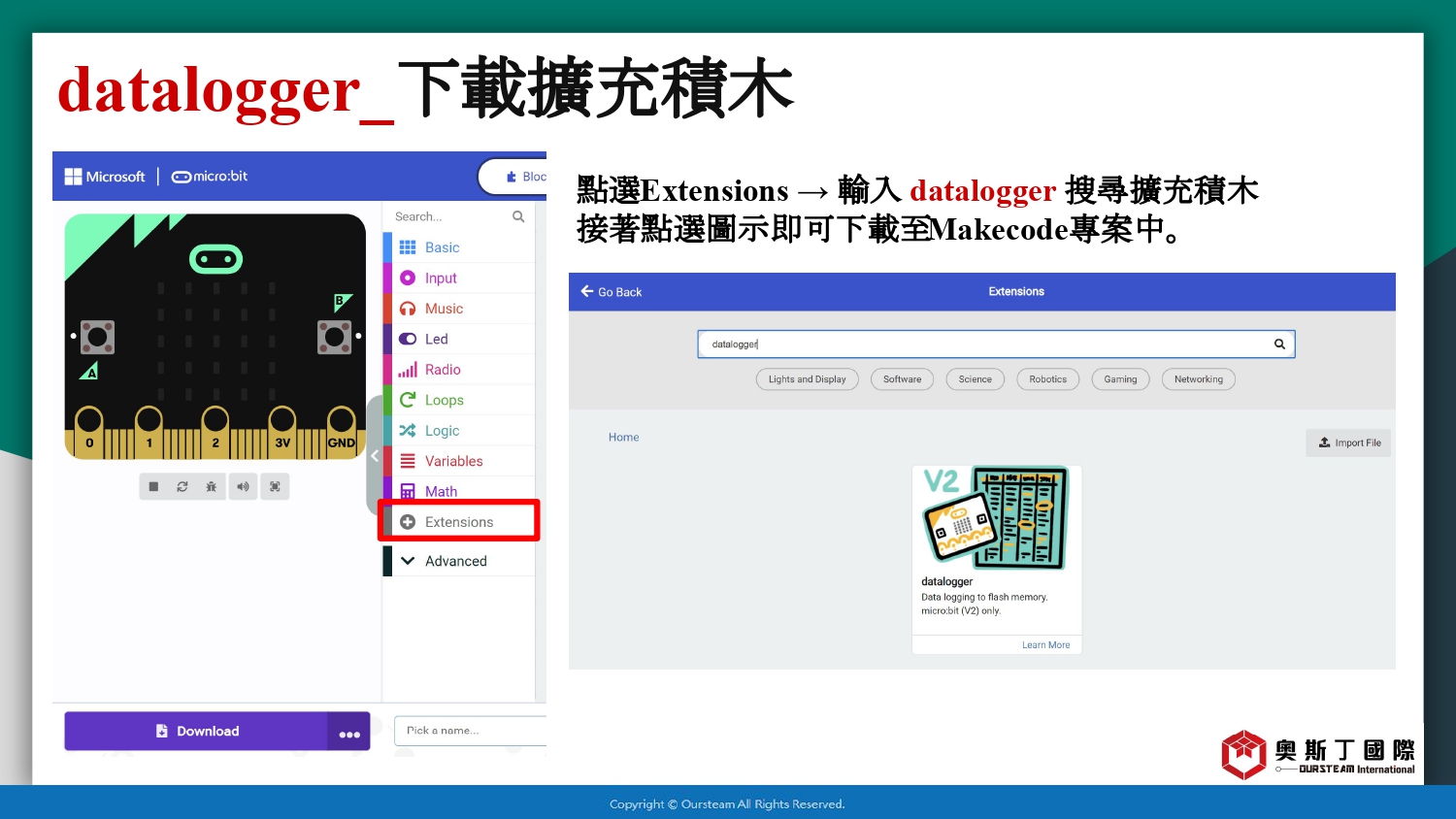
Task: Open the Led block category
Action: click(x=459, y=339)
